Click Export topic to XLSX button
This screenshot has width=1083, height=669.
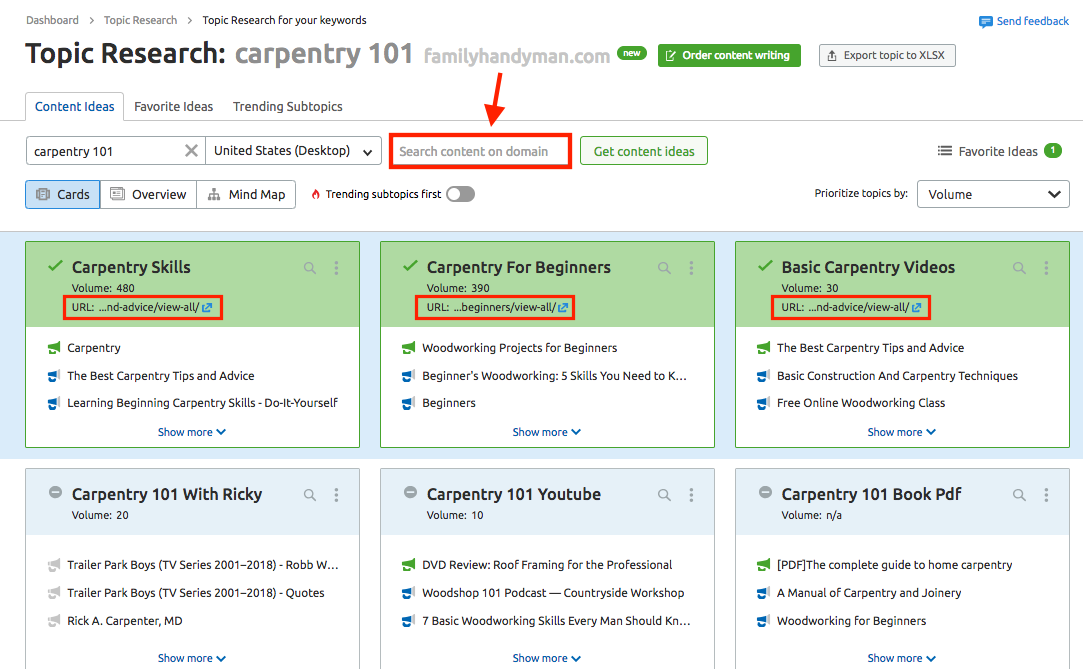pyautogui.click(x=887, y=56)
